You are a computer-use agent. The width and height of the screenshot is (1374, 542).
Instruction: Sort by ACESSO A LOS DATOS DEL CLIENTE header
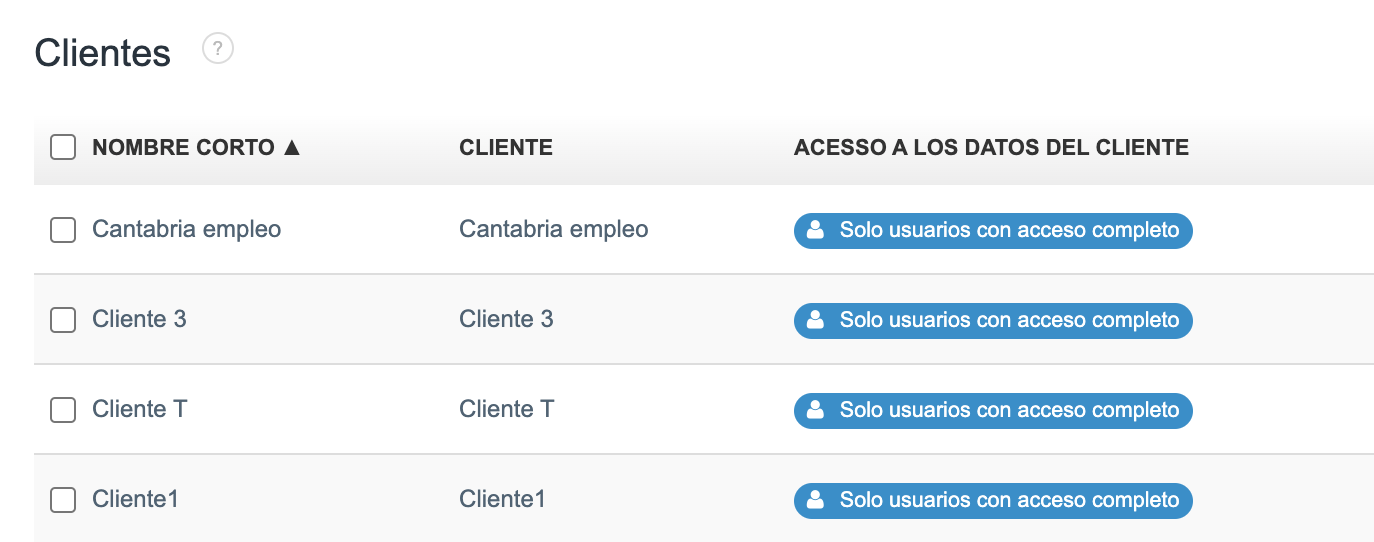point(990,148)
